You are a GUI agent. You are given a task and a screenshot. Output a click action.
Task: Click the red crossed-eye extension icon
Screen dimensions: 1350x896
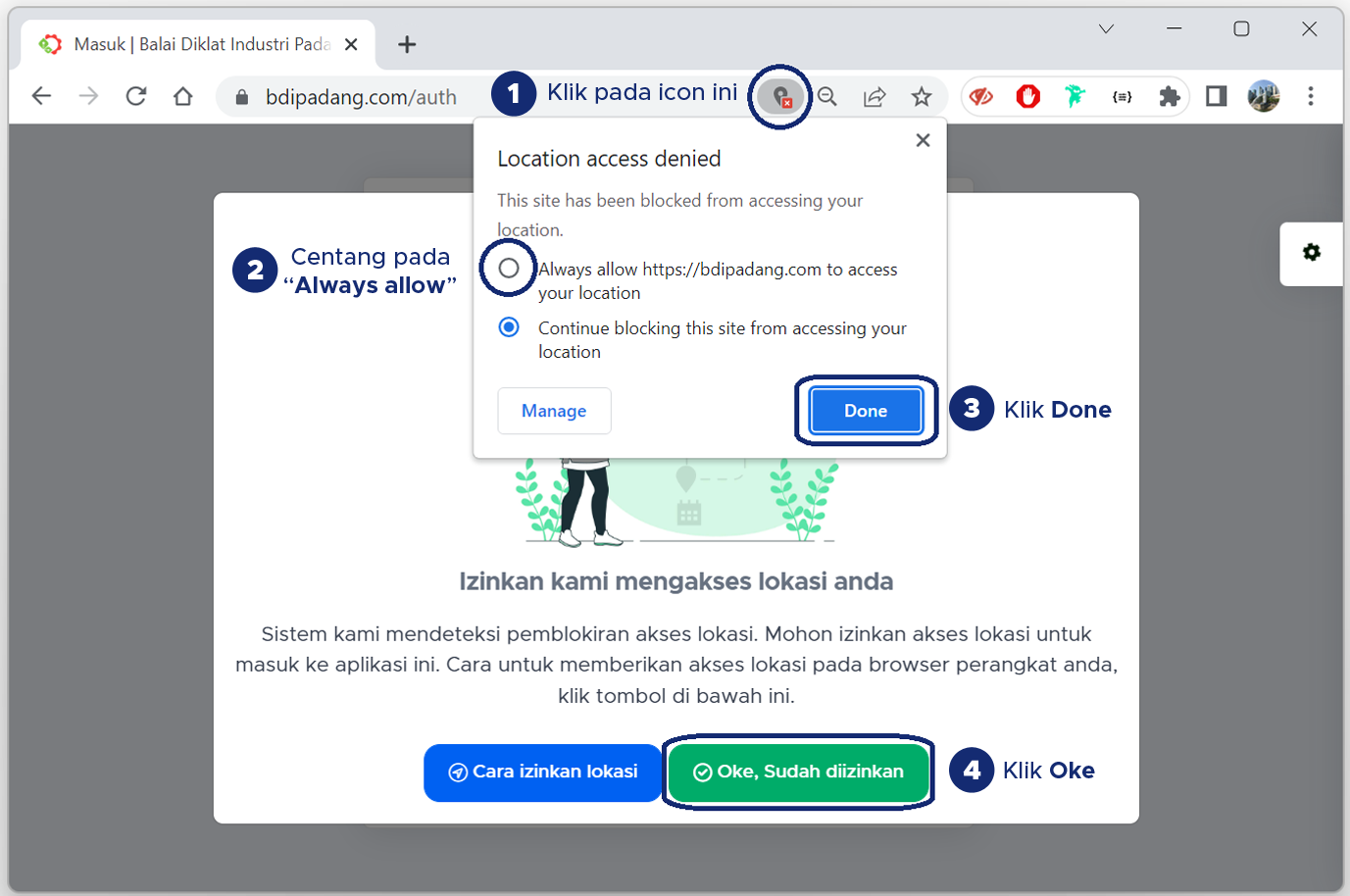(981, 96)
